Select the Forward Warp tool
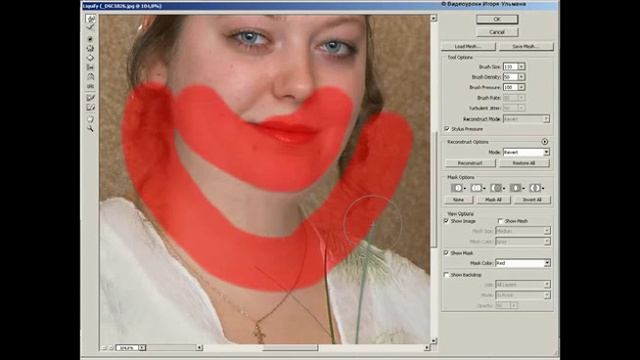640x360 pixels. 90,19
